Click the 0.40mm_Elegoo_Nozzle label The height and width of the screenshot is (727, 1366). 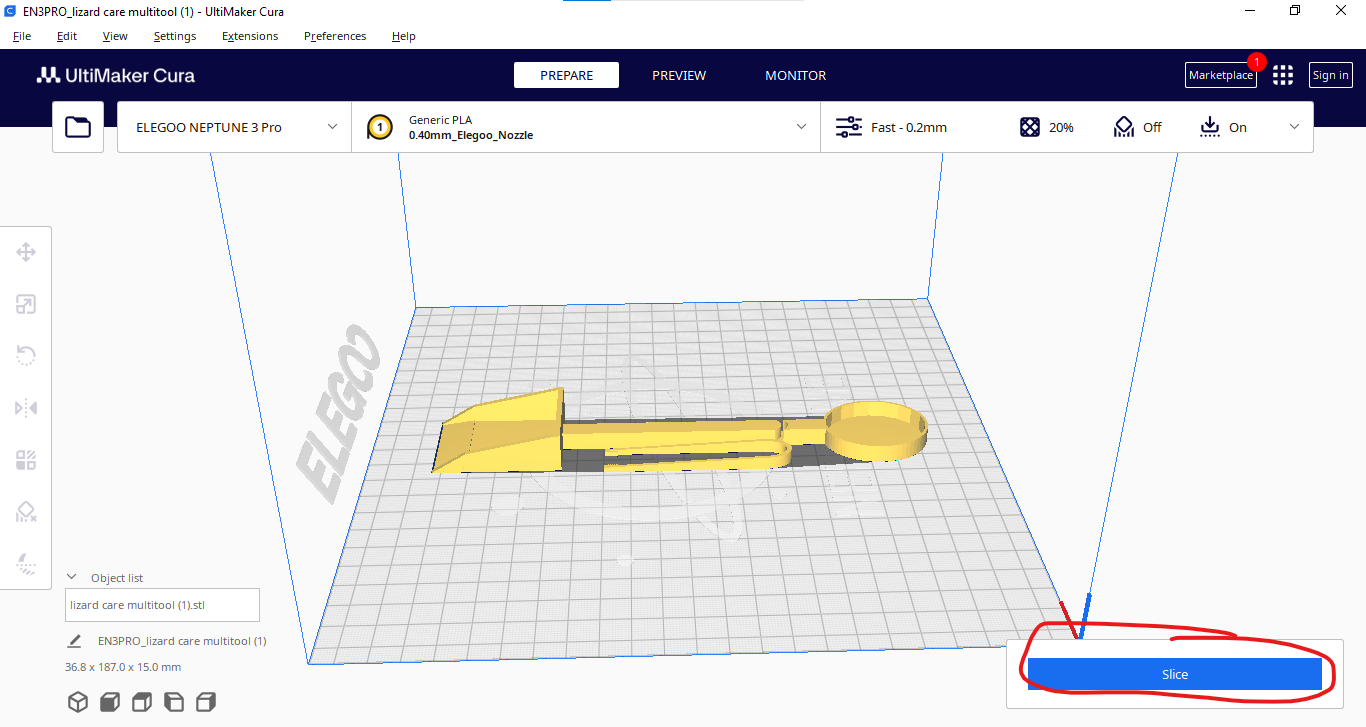tap(471, 135)
